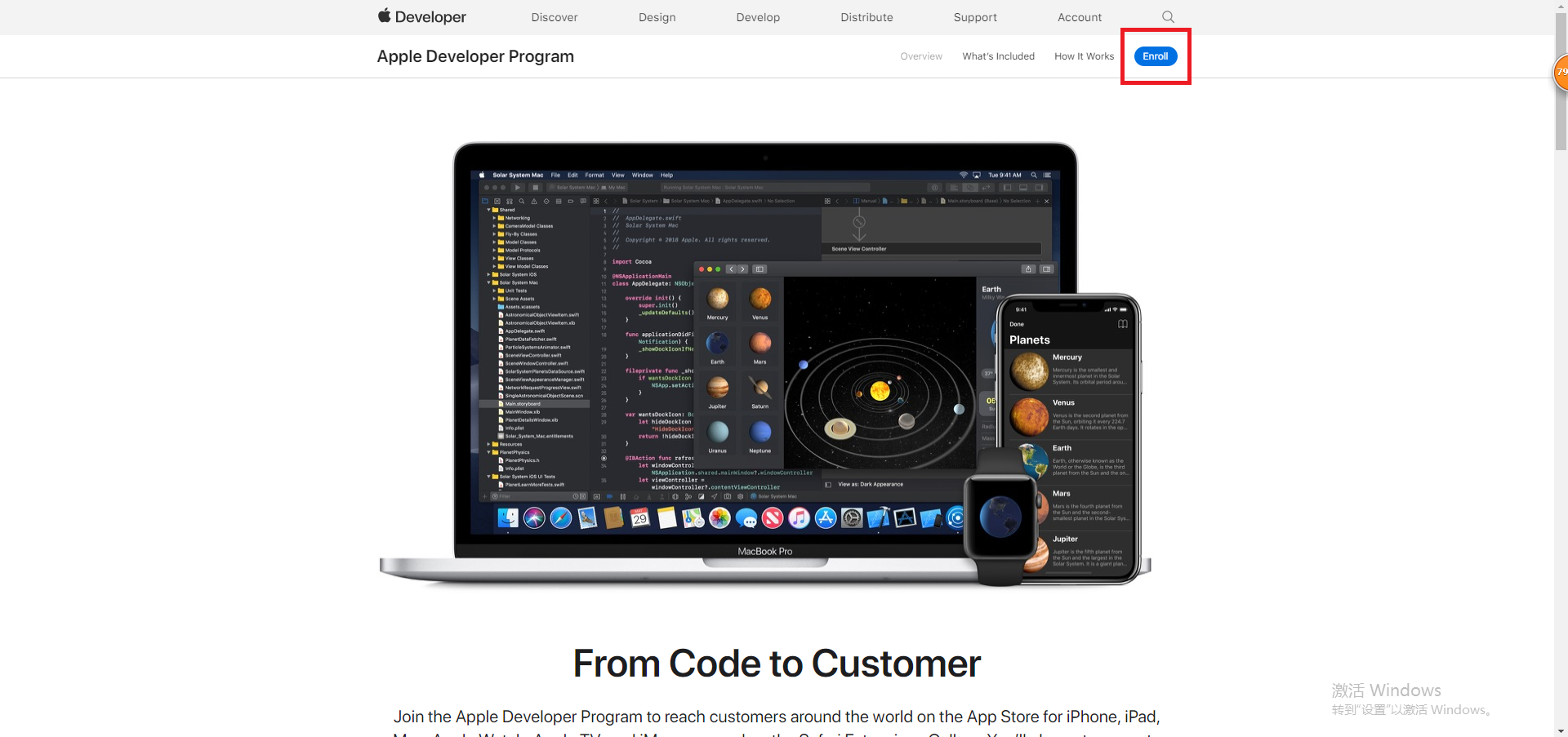The height and width of the screenshot is (737, 1568).
Task: Click the "From Code to Customer" heading
Action: coord(777,664)
